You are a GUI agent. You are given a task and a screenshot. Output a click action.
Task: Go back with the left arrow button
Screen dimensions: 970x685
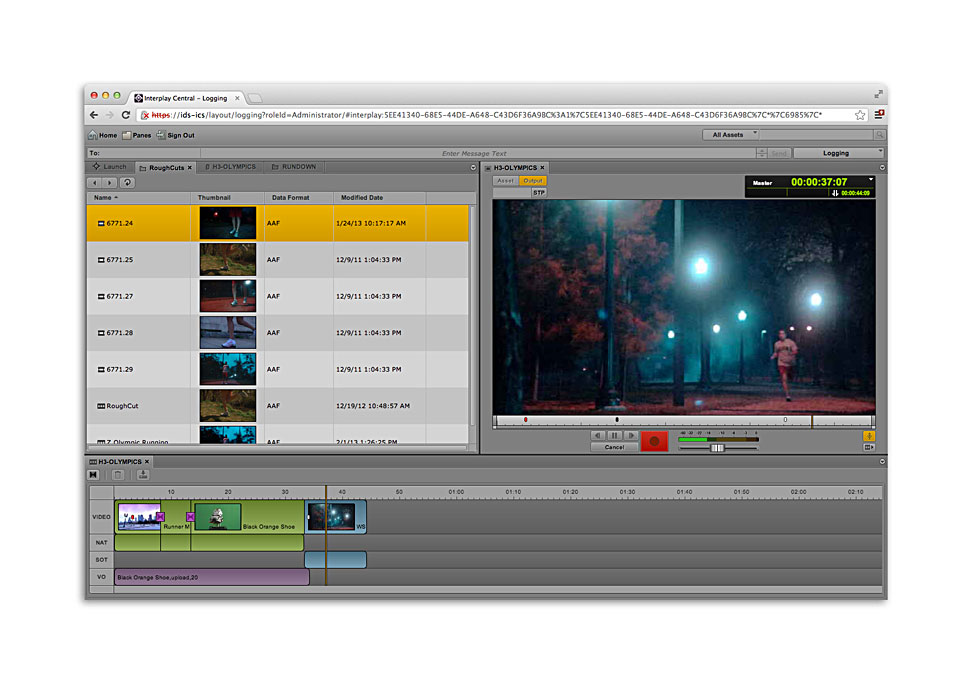96,183
